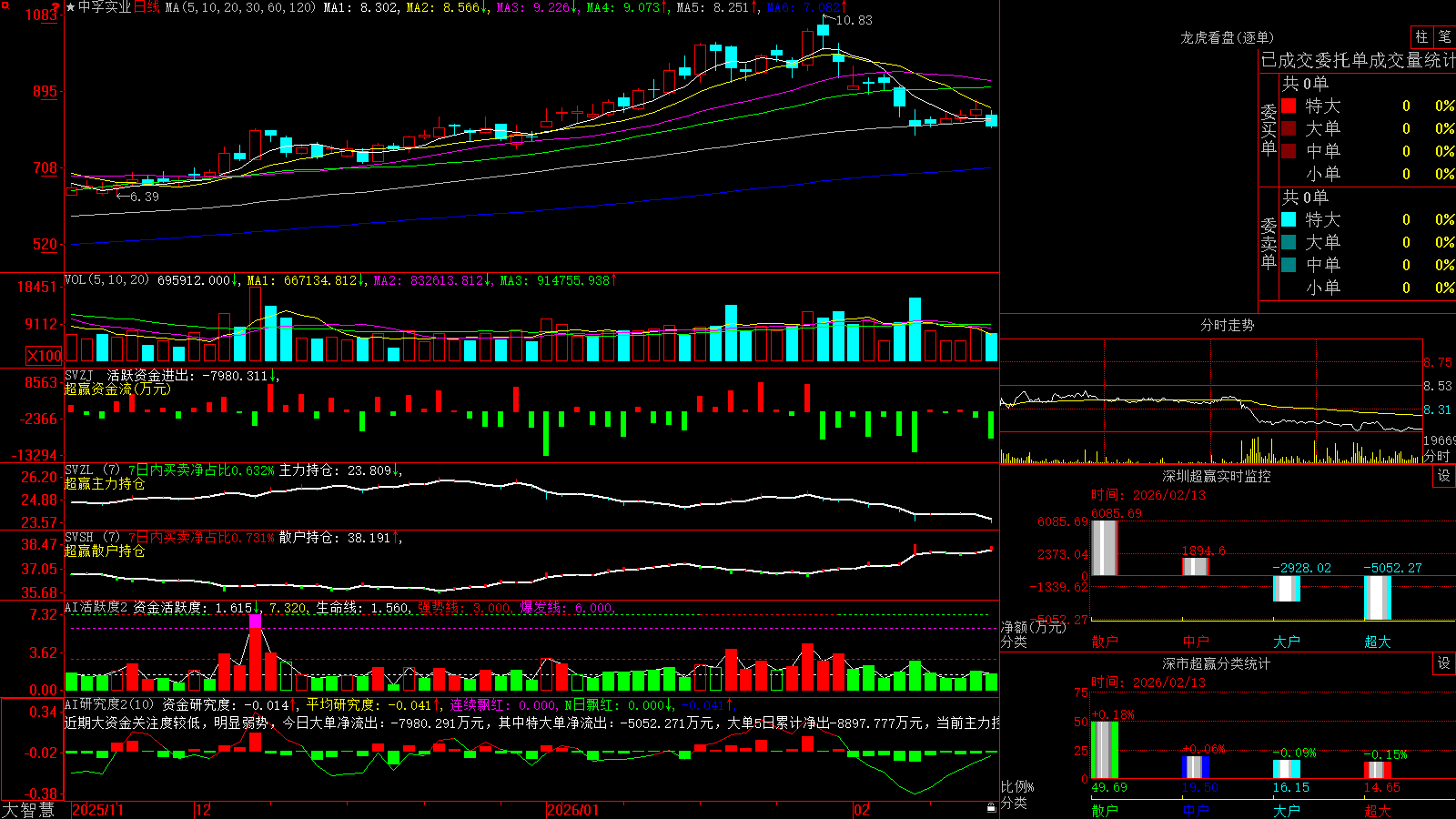Jump to the 12 month marker
The height and width of the screenshot is (819, 1456).
204,810
